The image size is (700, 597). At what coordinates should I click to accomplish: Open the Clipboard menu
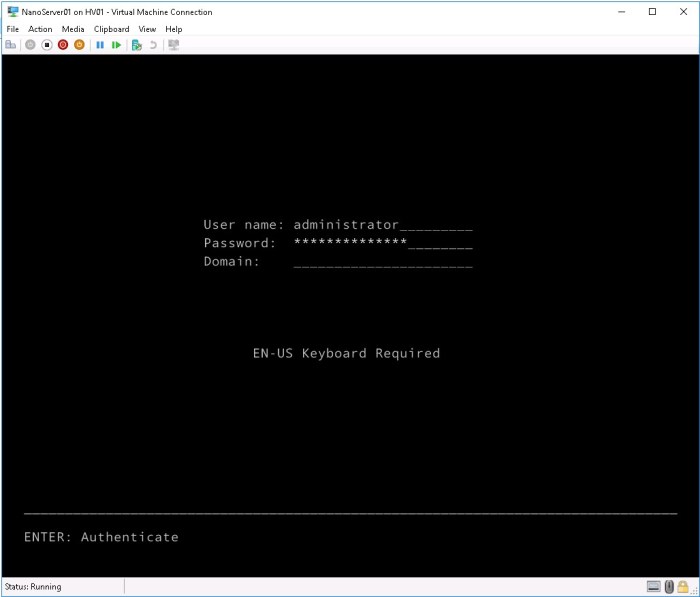(111, 29)
